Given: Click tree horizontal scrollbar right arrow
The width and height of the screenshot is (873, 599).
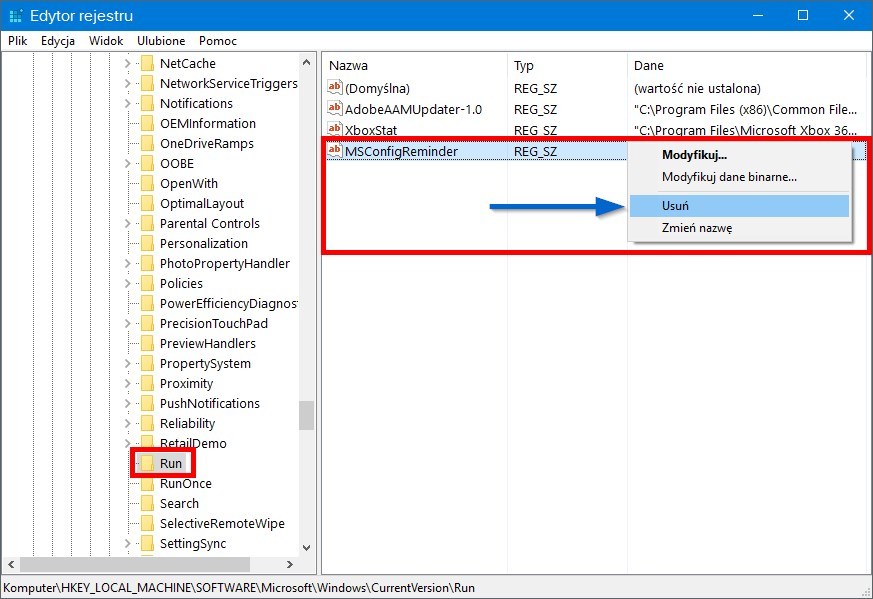Looking at the screenshot, I should (x=290, y=564).
